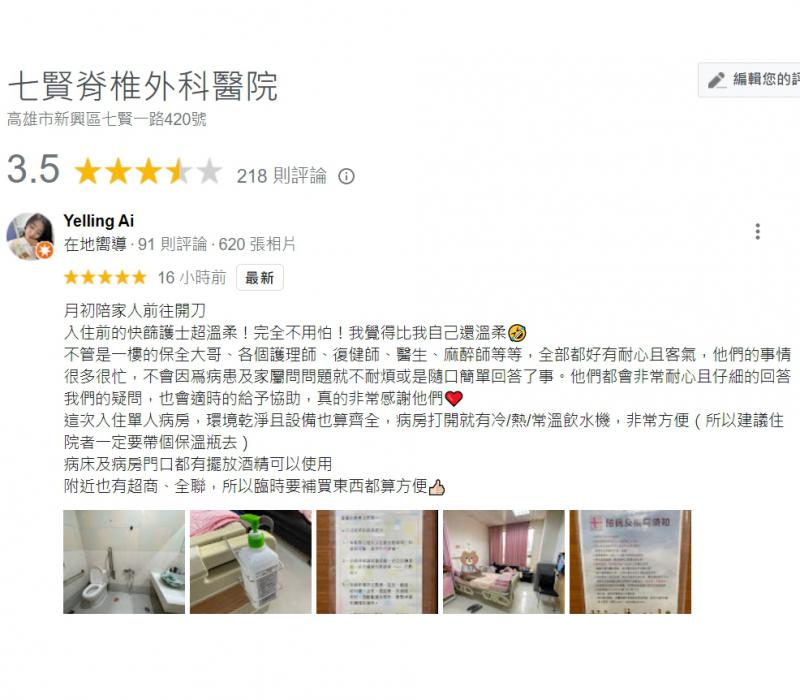
Task: Open the info icon beside 218 則評論
Action: click(346, 177)
